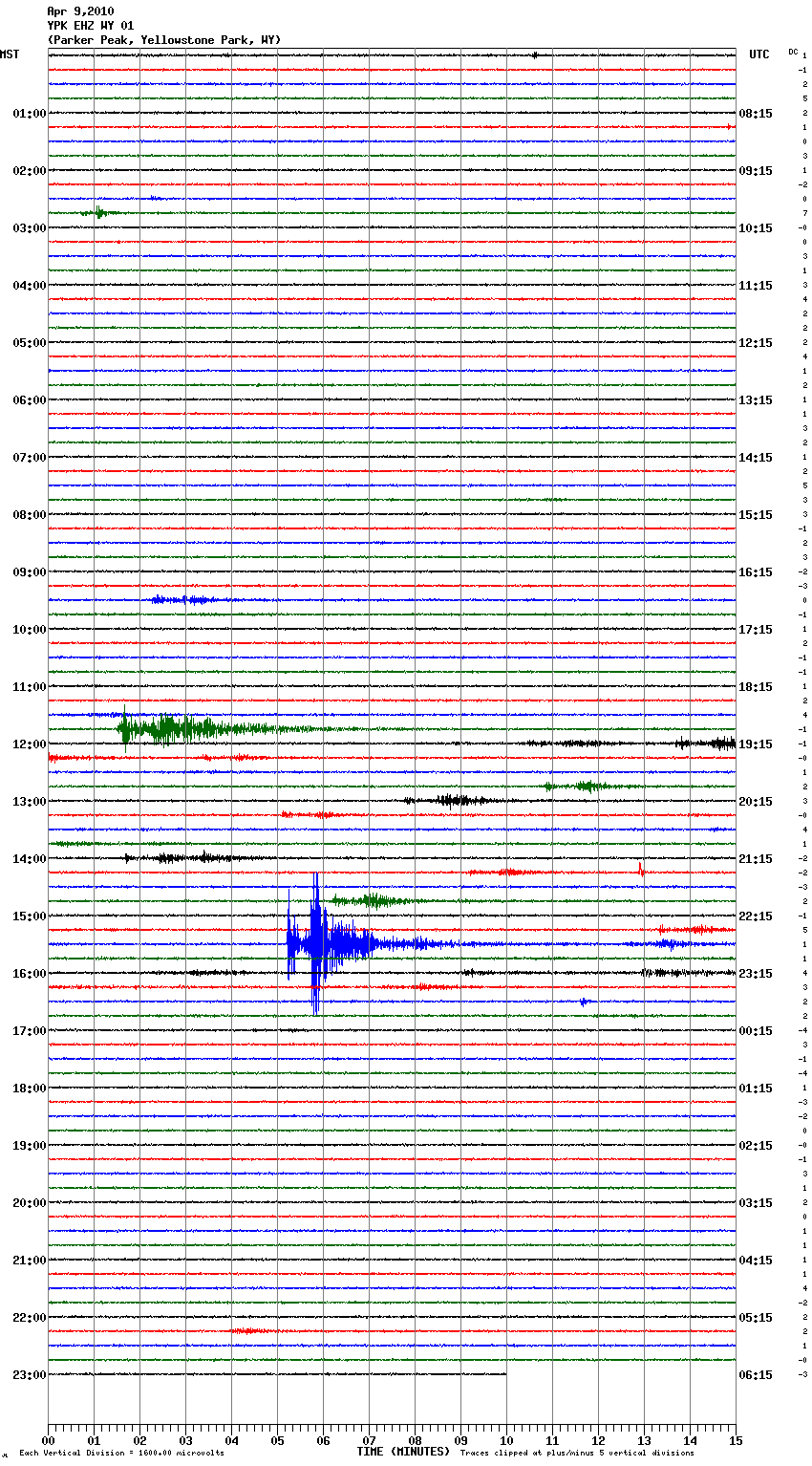Select the 20:00 MST time label

pyautogui.click(x=30, y=1203)
